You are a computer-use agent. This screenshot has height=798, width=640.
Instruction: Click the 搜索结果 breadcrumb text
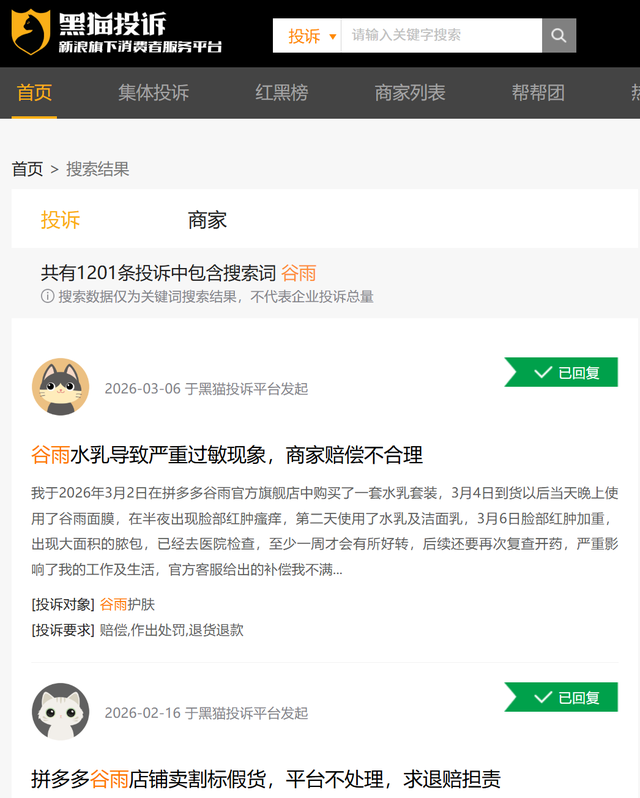pos(98,169)
